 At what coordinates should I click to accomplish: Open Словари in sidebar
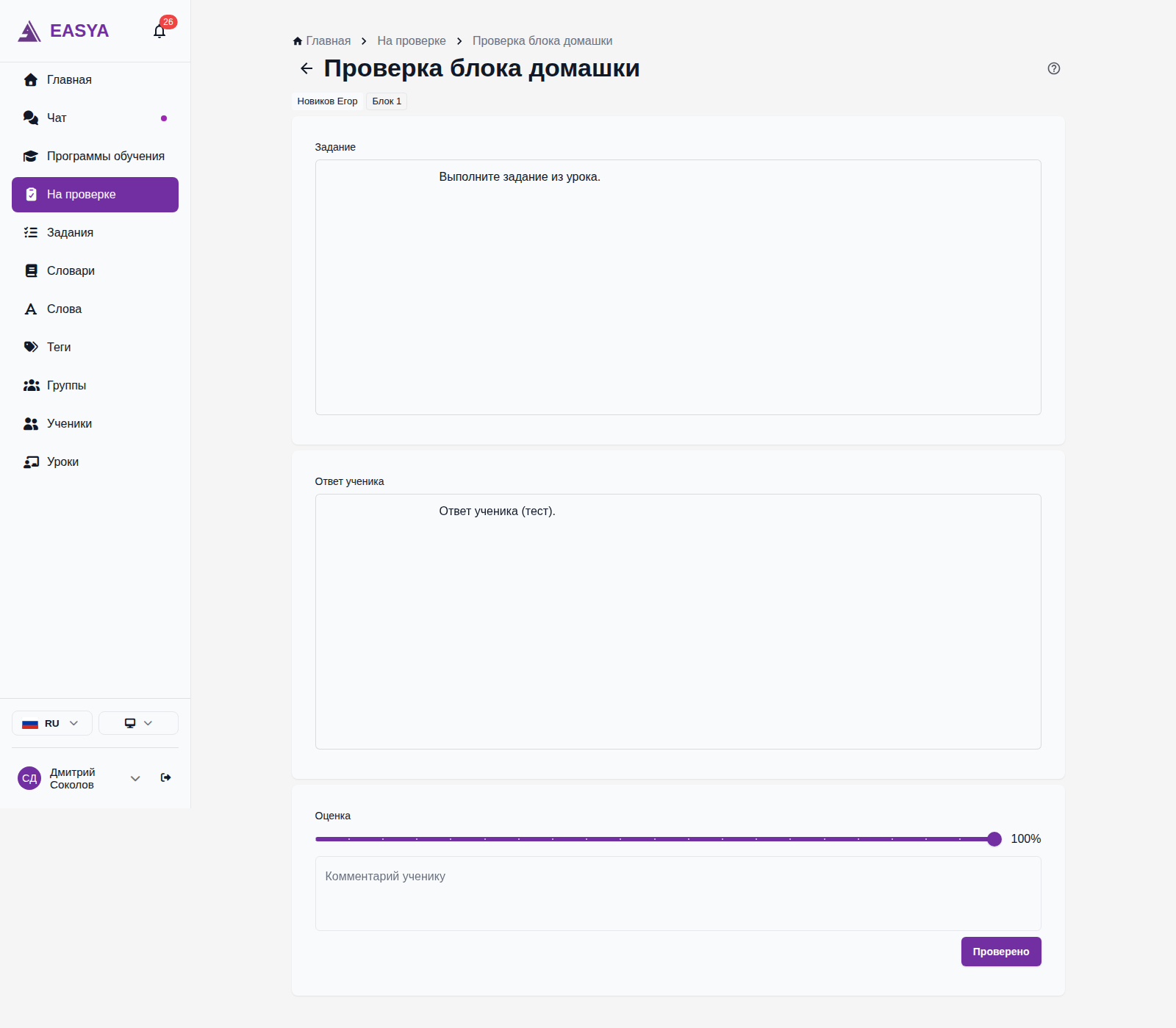[95, 271]
